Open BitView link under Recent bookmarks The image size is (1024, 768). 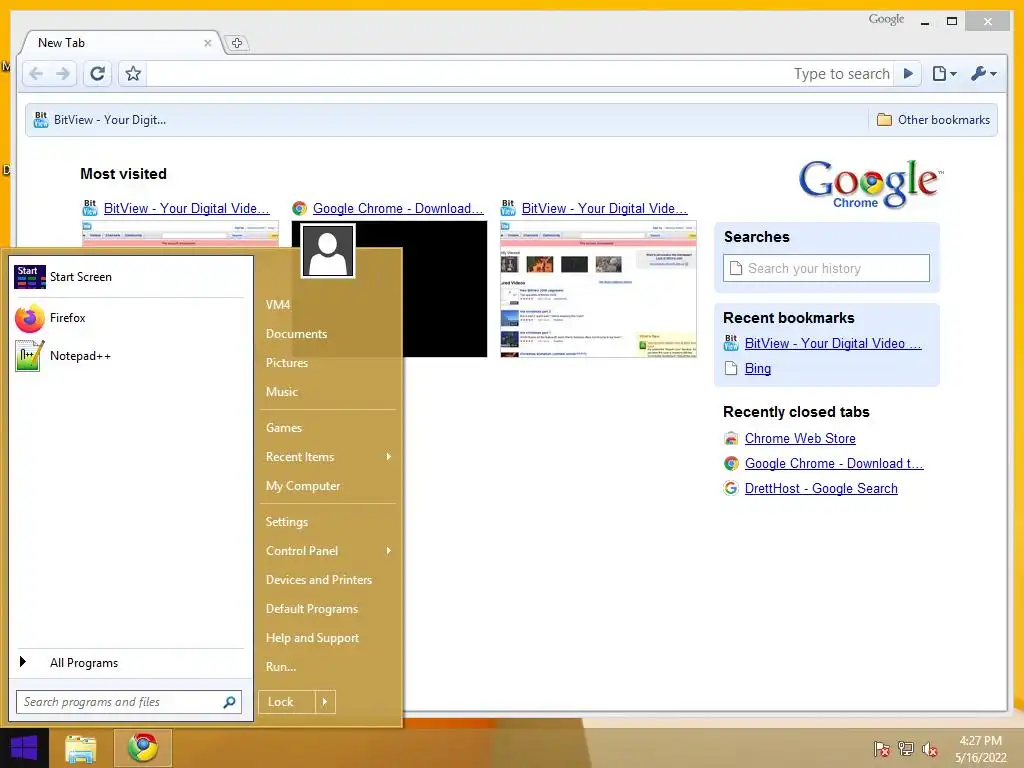tap(833, 344)
